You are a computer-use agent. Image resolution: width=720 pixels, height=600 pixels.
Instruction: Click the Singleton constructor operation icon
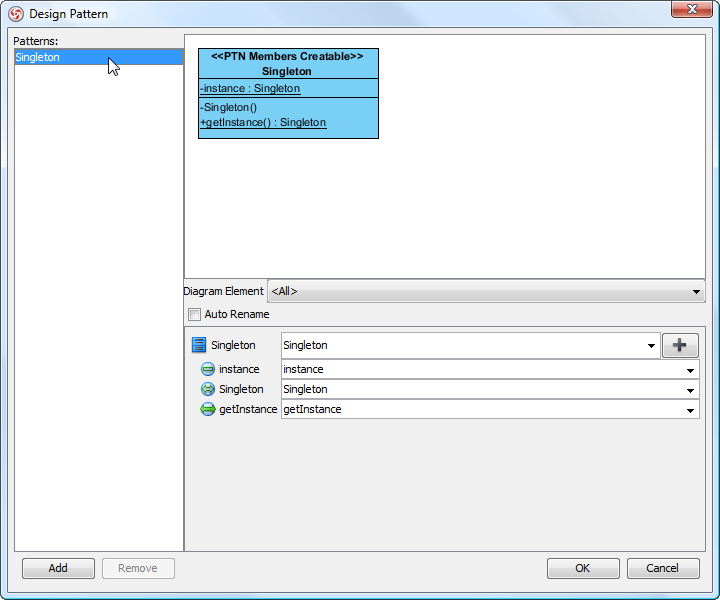pos(208,389)
